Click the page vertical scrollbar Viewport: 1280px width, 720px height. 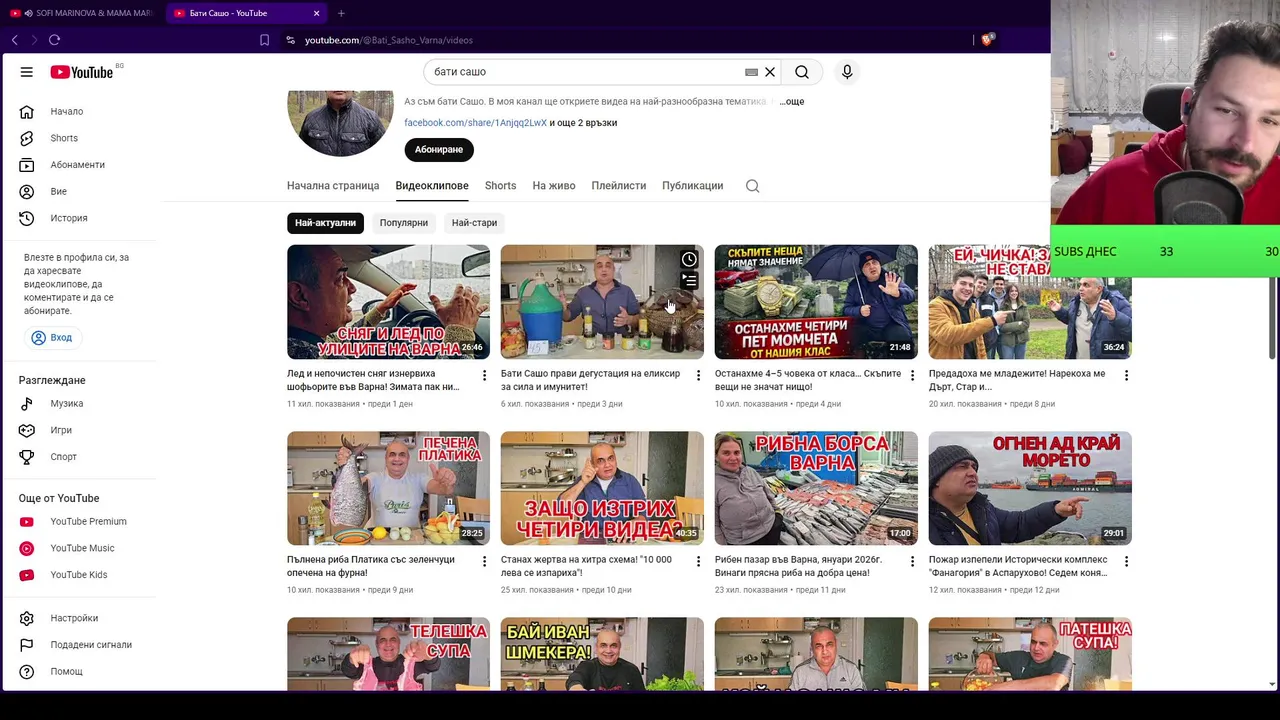coord(1272,320)
